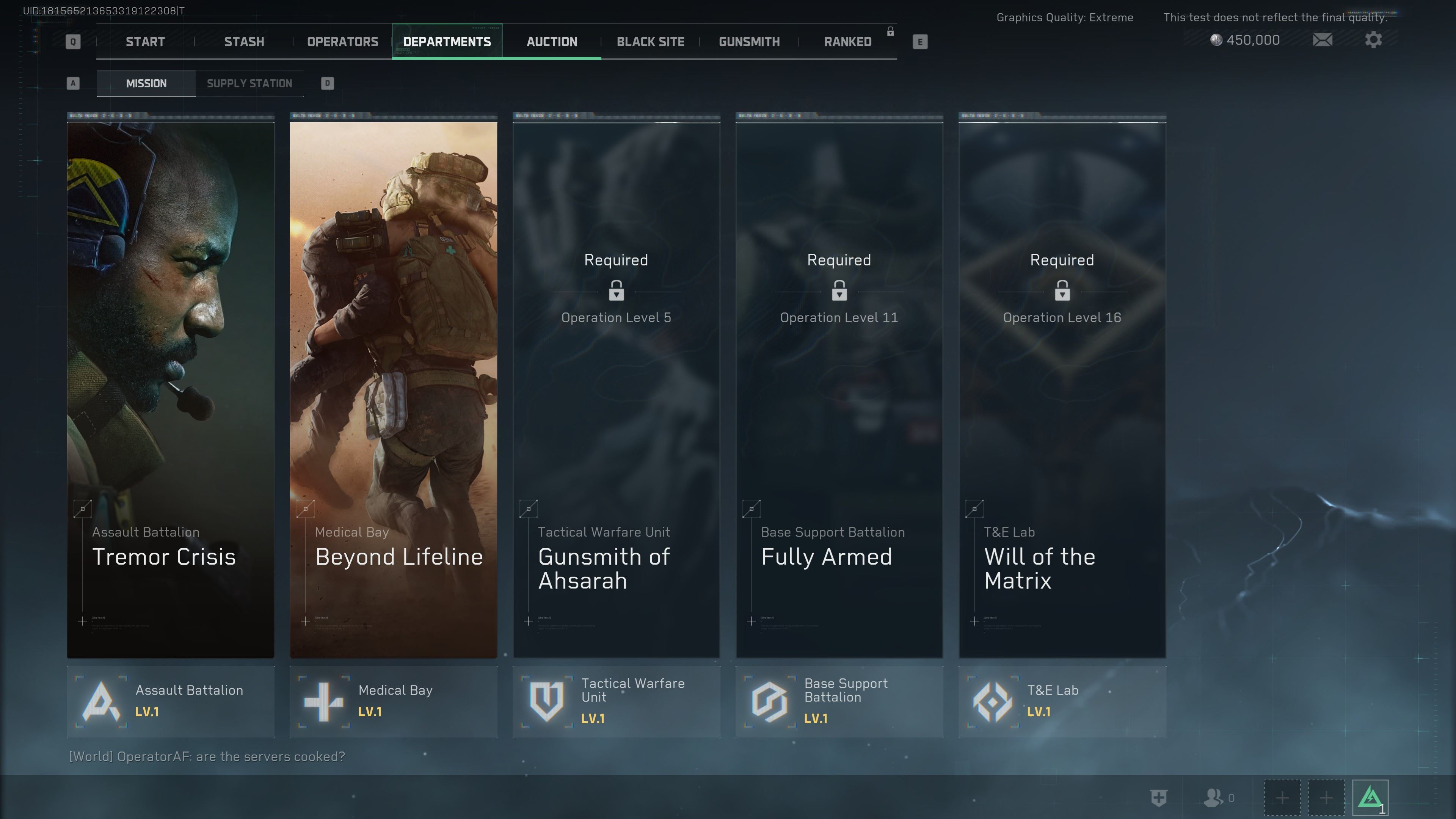The image size is (1456, 819).
Task: Click the first empty squad plus slot
Action: (x=1282, y=797)
